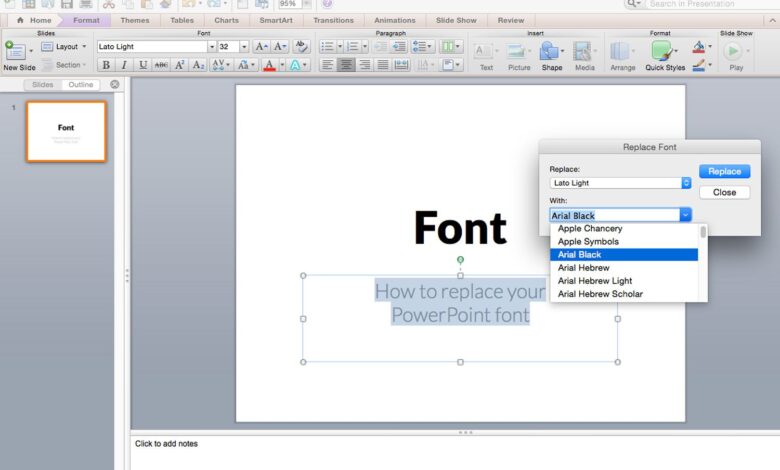Screen dimensions: 780x470
Task: Toggle italic formatting
Action: coord(125,65)
